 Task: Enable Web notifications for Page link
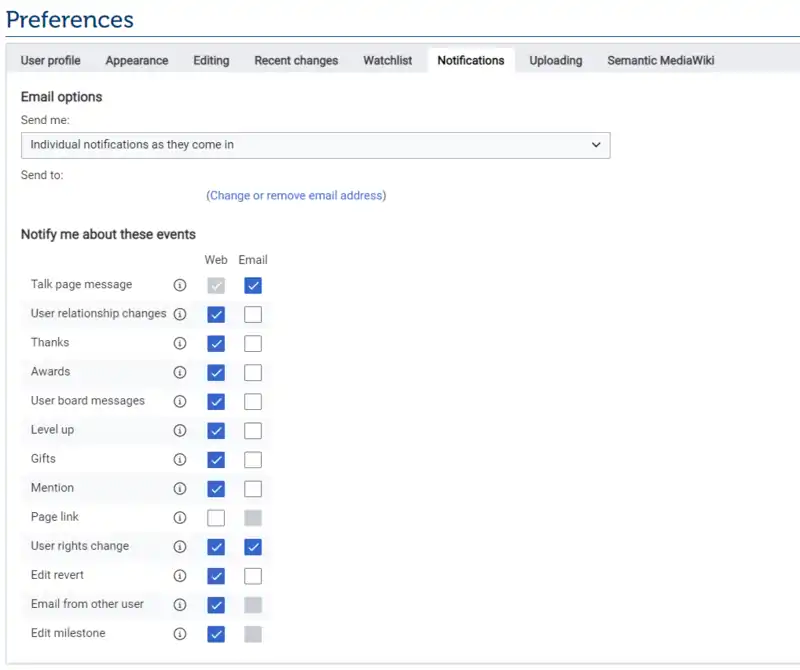point(216,517)
